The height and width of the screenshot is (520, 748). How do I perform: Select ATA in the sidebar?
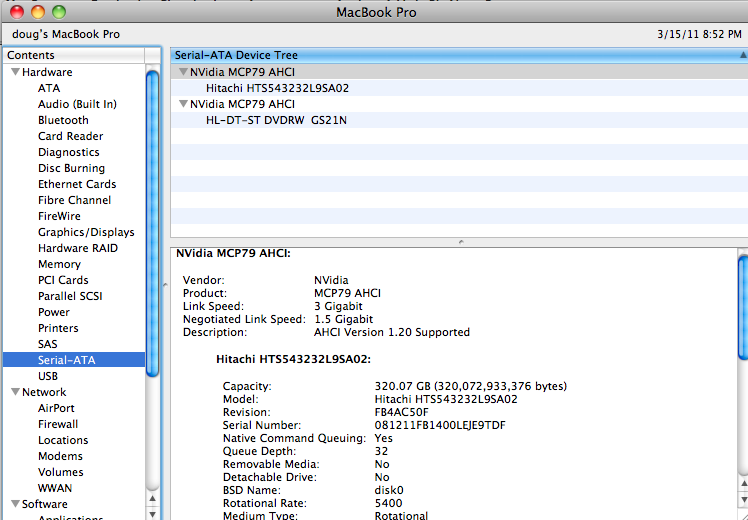[49, 88]
